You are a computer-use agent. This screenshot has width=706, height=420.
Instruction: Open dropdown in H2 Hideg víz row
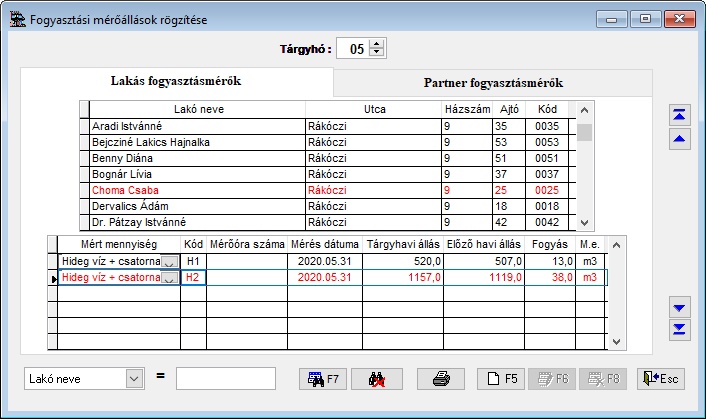click(170, 279)
